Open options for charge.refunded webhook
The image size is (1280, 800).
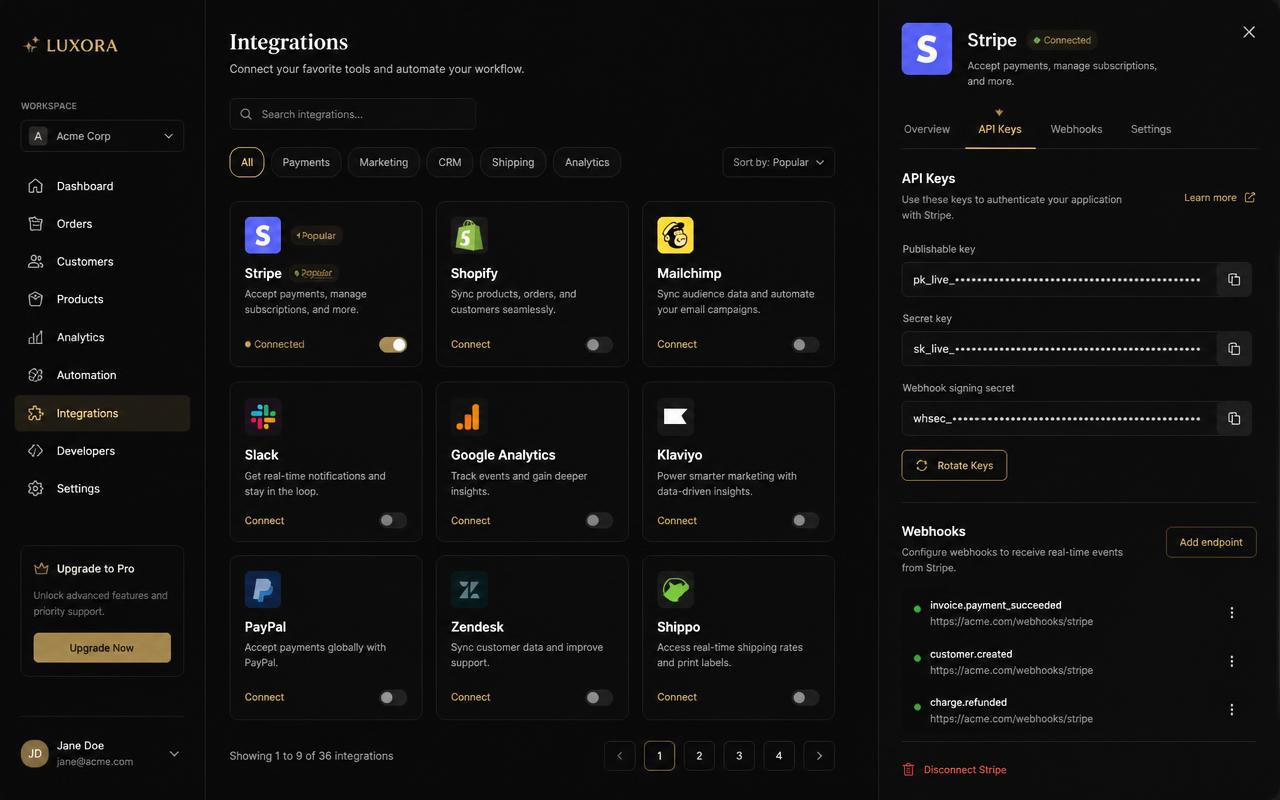tap(1232, 710)
